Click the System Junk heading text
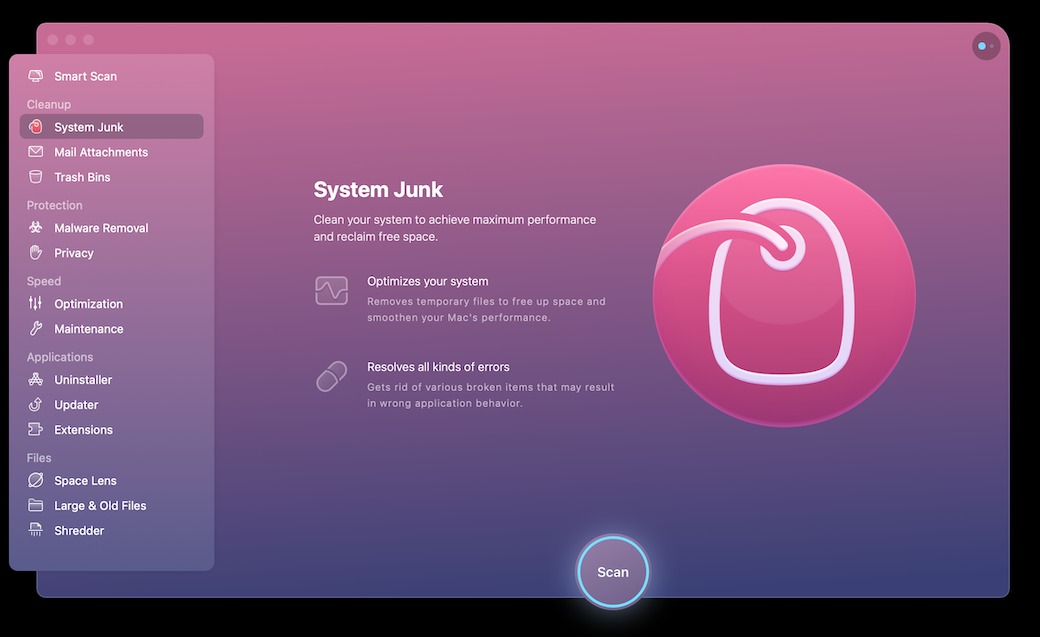The width and height of the screenshot is (1040, 637). pos(378,190)
